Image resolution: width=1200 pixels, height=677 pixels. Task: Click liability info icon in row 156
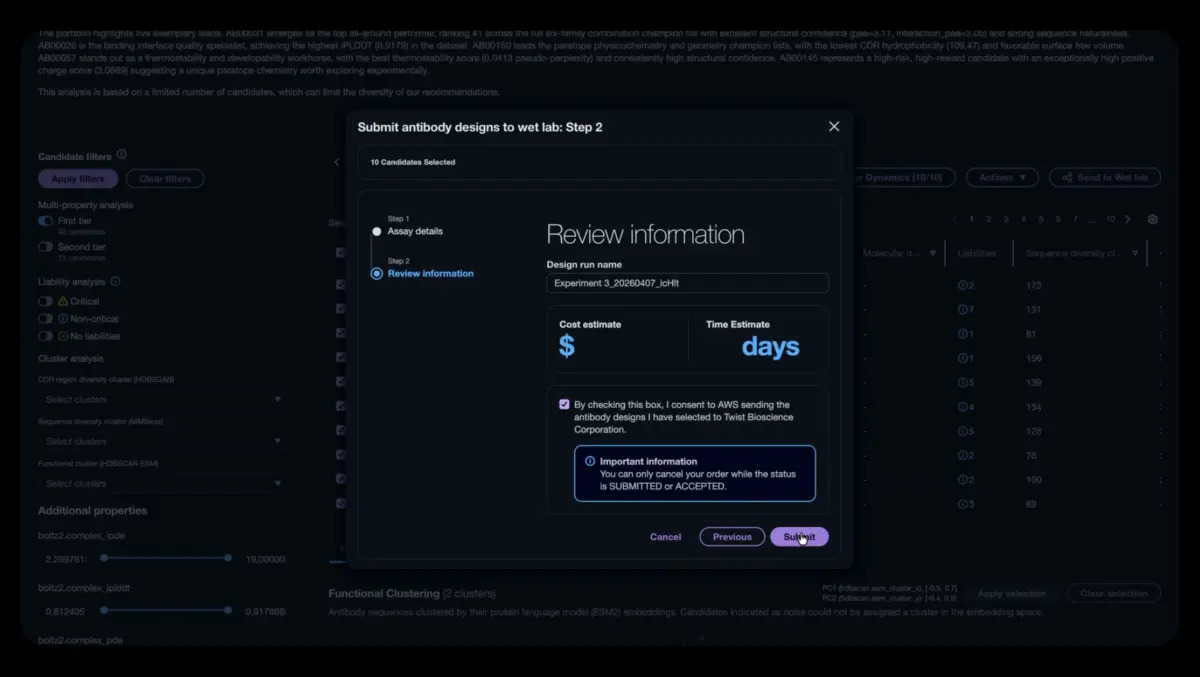pos(962,358)
